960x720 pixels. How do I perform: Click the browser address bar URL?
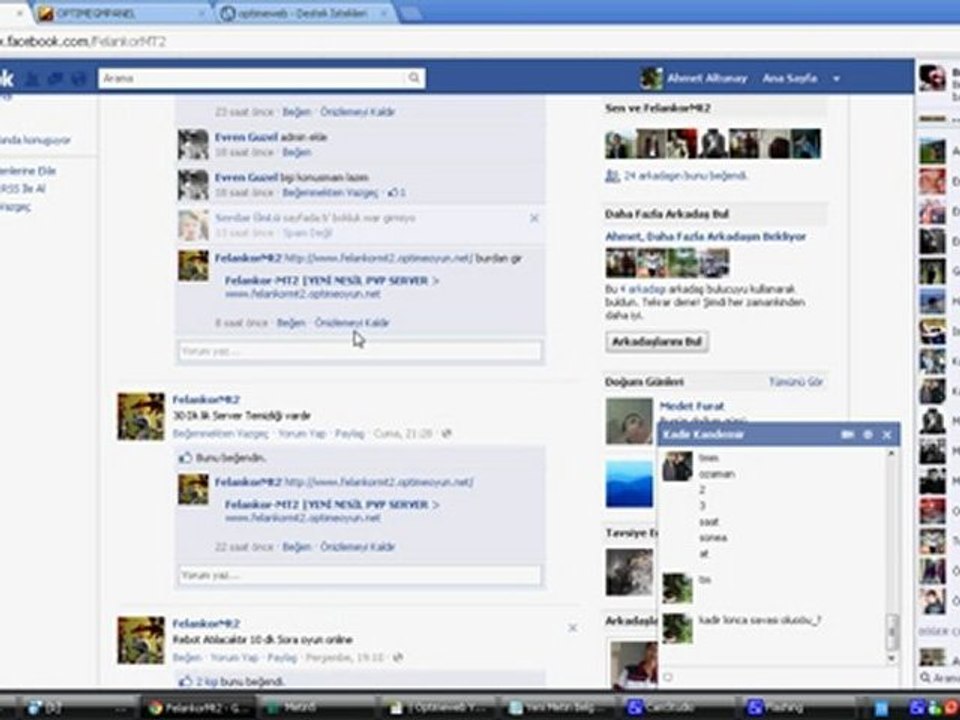83,42
